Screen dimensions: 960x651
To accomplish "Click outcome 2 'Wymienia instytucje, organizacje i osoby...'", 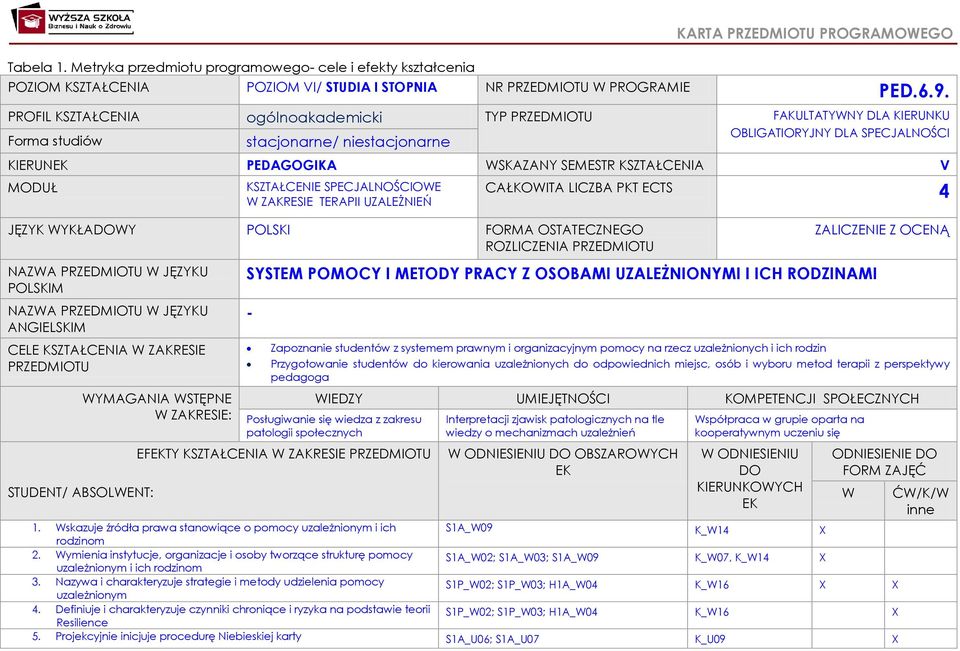I will point(234,561).
